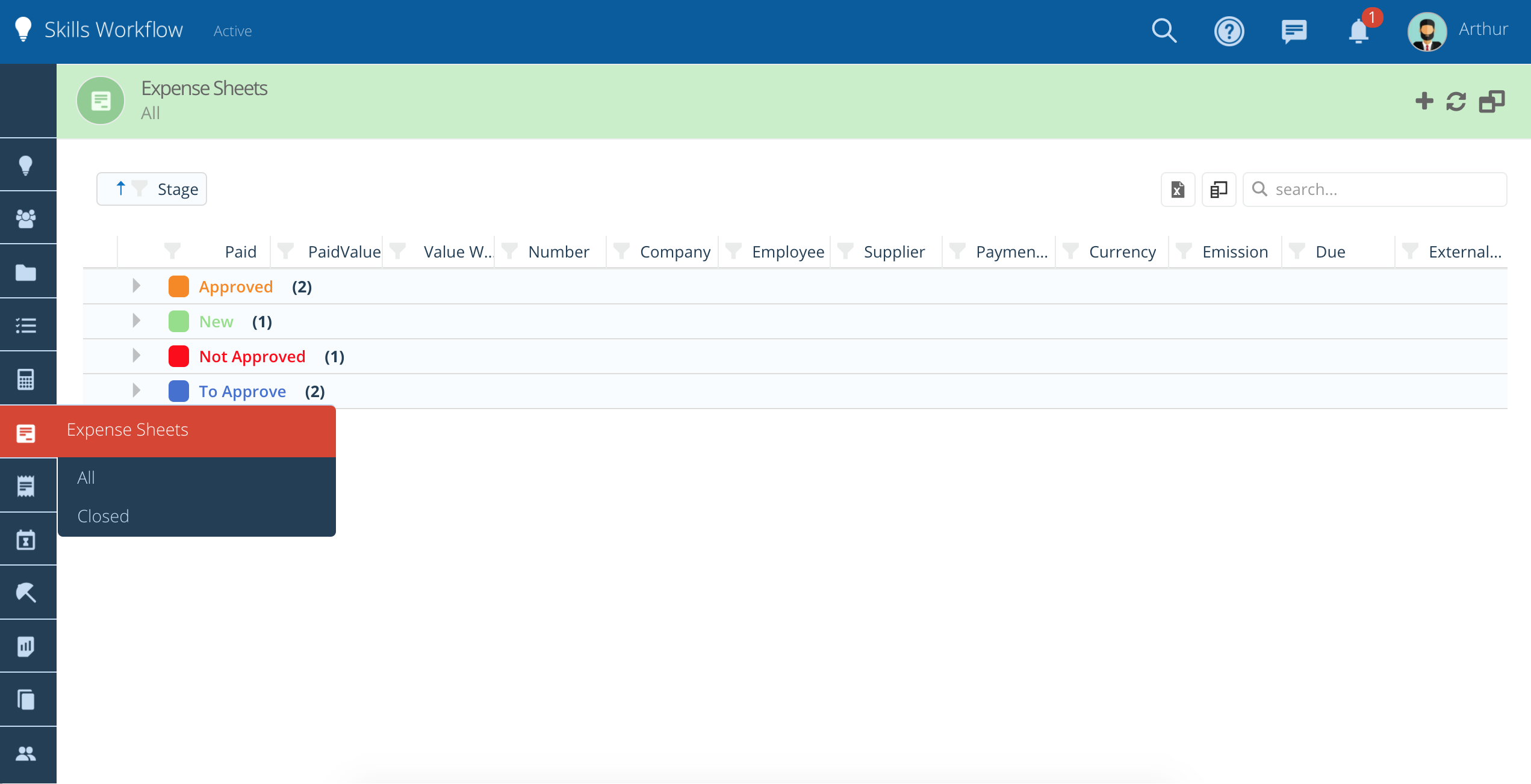The width and height of the screenshot is (1531, 784).
Task: Expand the Not Approved stage group
Action: tap(137, 356)
